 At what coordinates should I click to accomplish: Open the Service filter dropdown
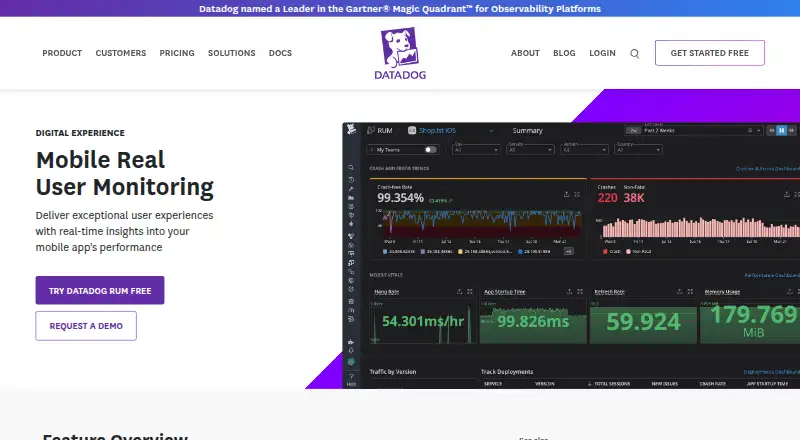[x=530, y=150]
